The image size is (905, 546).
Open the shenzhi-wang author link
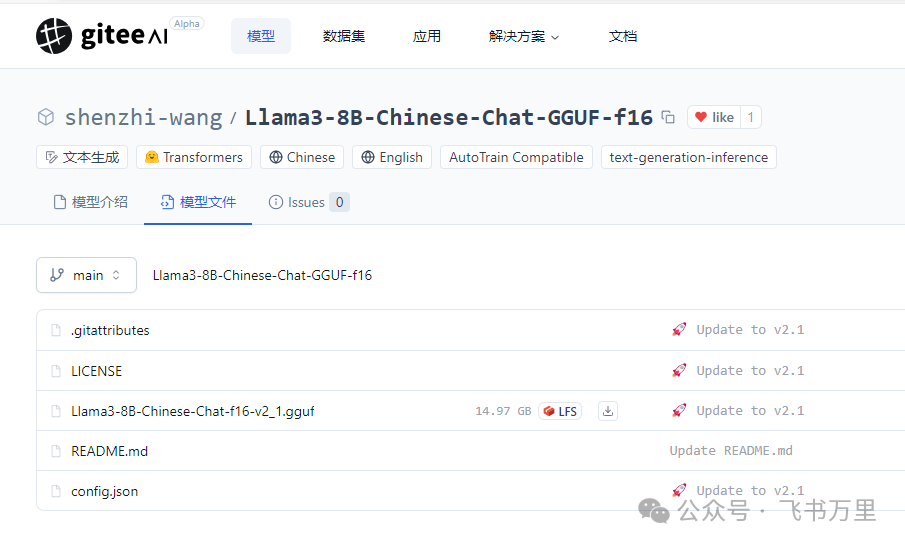143,117
